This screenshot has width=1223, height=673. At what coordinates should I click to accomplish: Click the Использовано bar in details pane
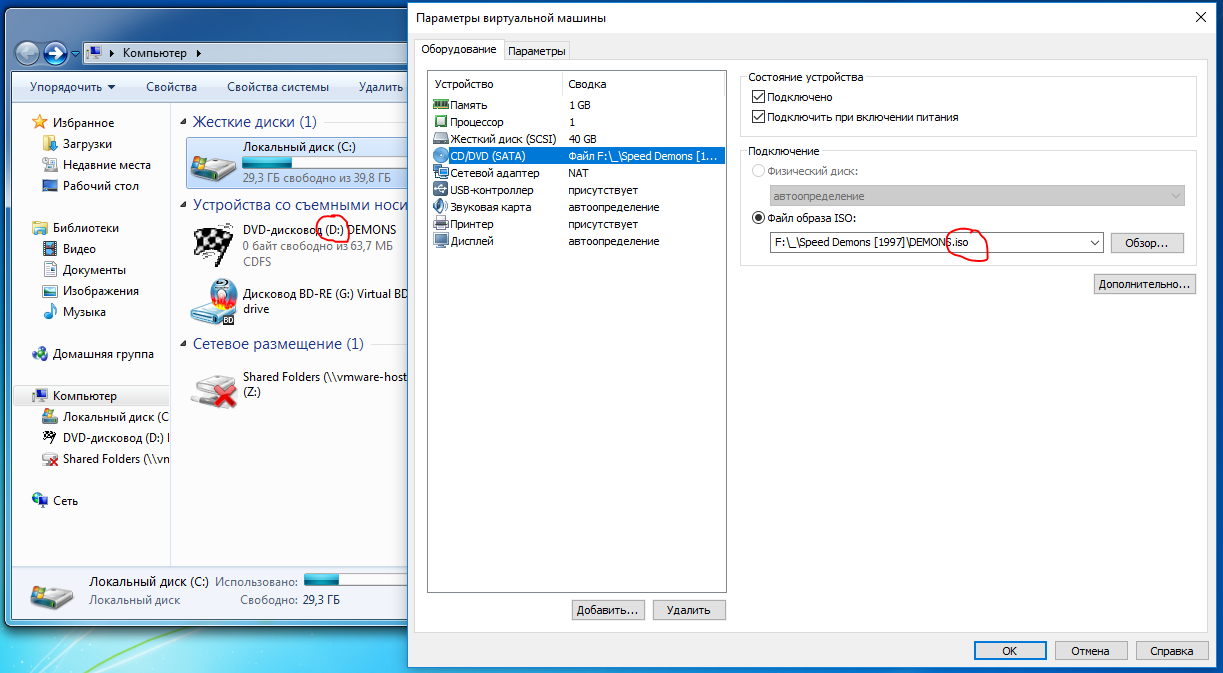tap(354, 580)
